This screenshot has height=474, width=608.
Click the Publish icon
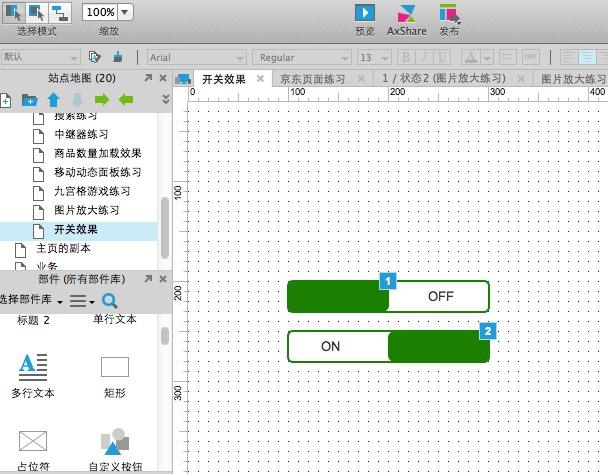pos(449,14)
